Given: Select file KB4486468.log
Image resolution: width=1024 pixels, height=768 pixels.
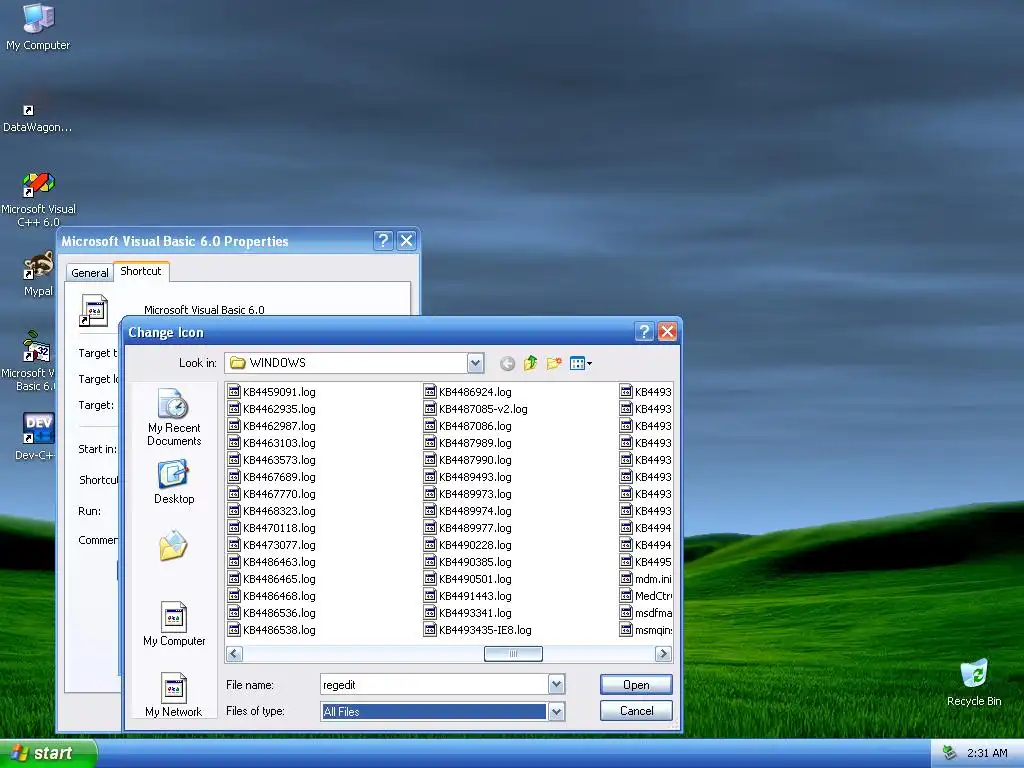Looking at the screenshot, I should click(x=272, y=596).
